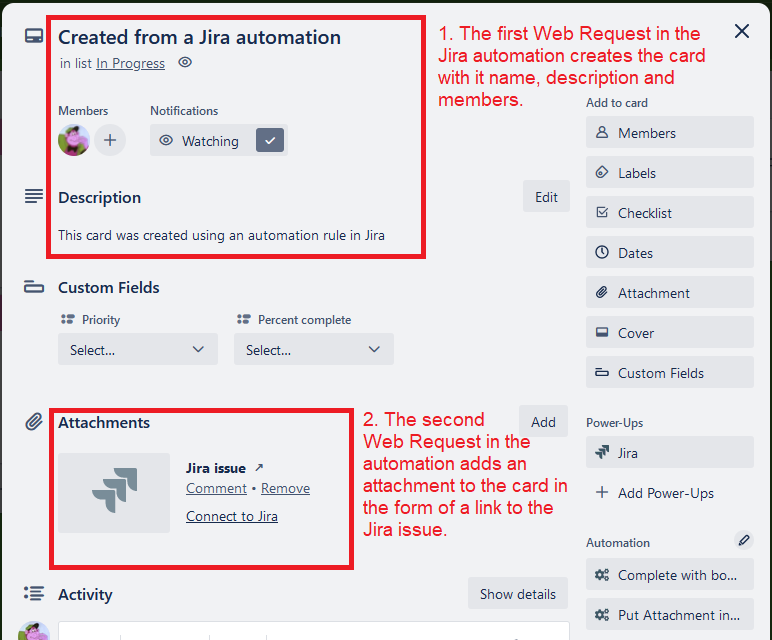Add a member with the plus button
Viewport: 772px width, 640px height.
(110, 140)
